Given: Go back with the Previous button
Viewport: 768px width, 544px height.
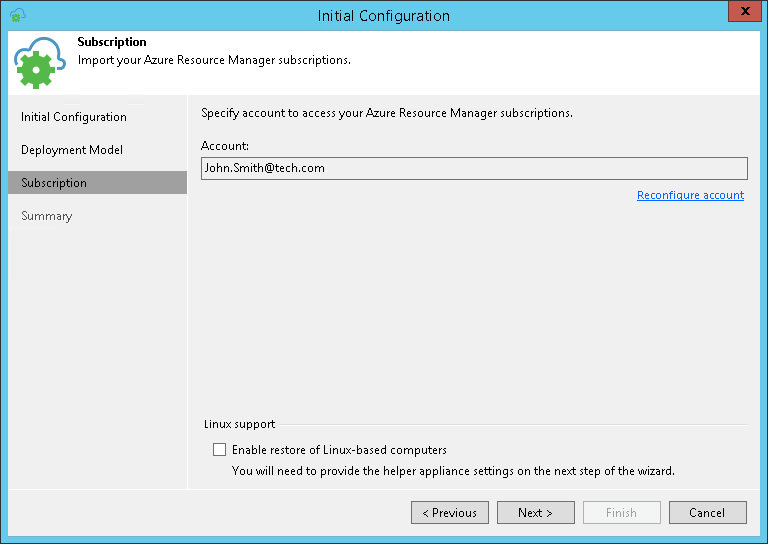Looking at the screenshot, I should click(450, 513).
